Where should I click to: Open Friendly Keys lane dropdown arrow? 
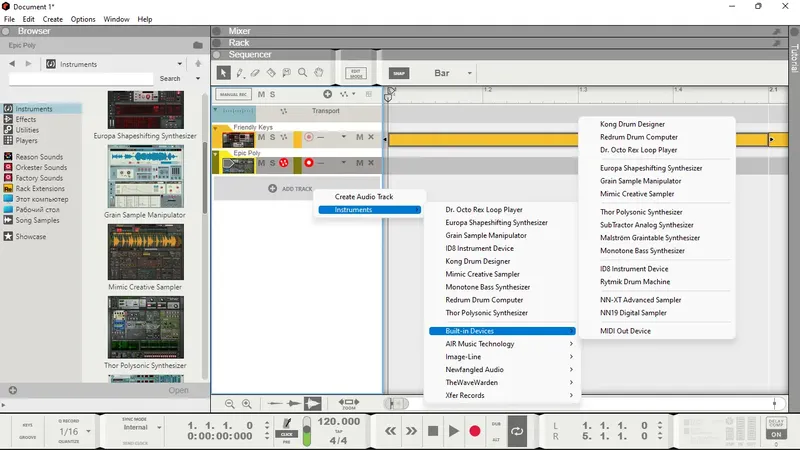click(x=343, y=137)
